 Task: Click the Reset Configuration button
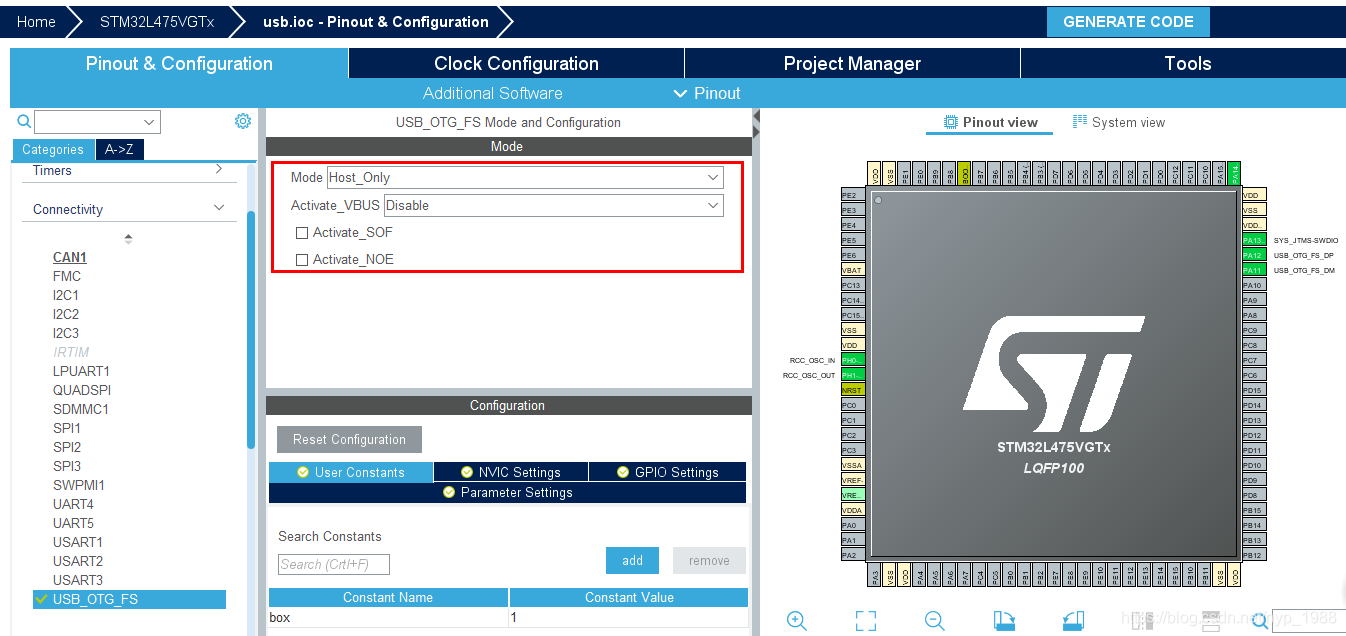tap(349, 439)
